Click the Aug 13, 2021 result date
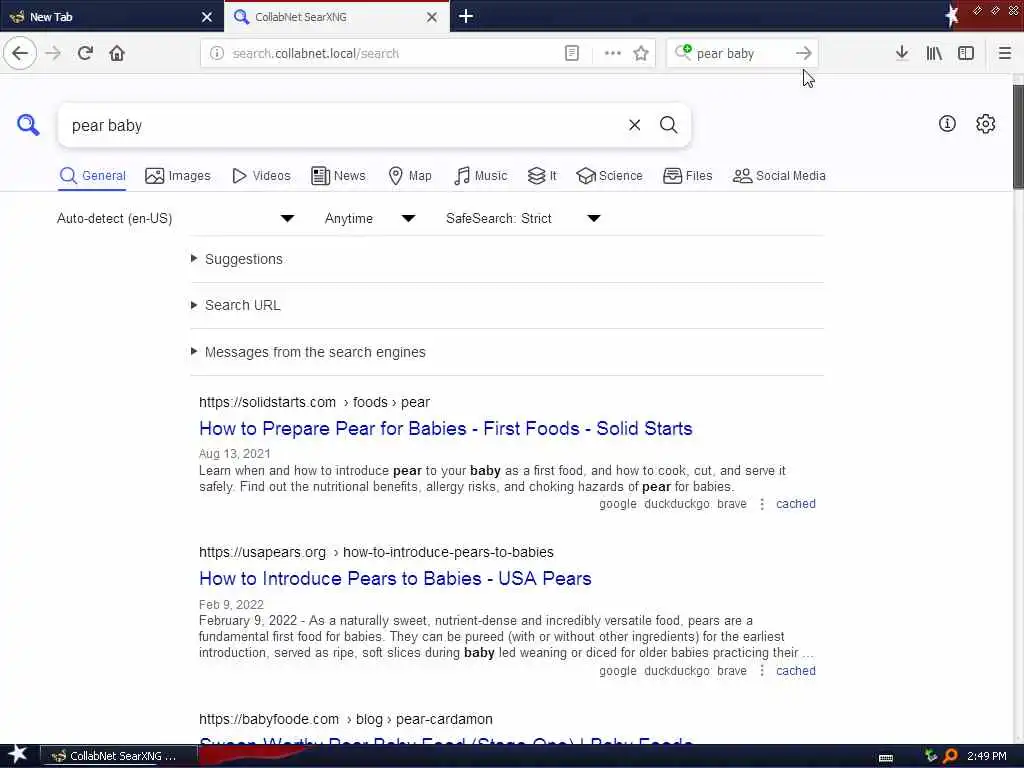This screenshot has width=1024, height=768. (x=234, y=453)
